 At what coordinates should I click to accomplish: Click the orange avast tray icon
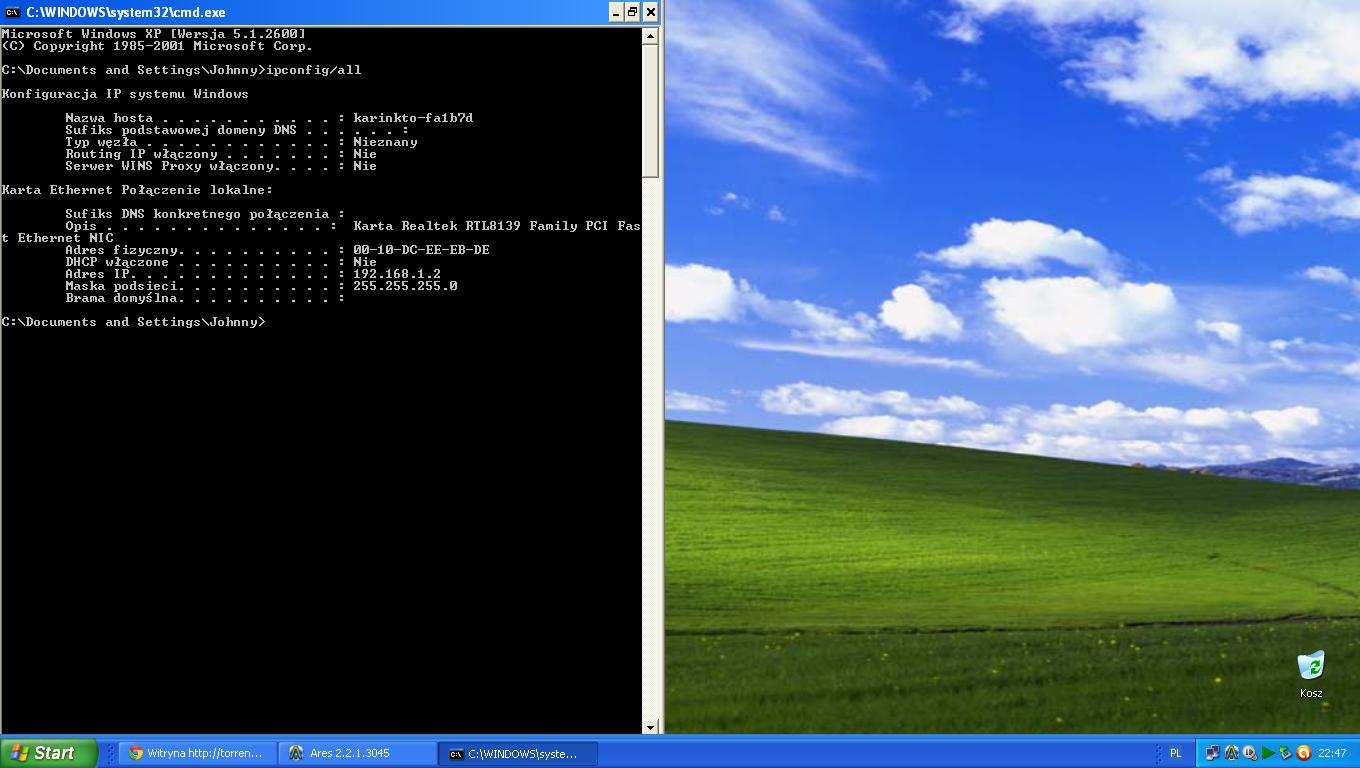tap(1303, 753)
